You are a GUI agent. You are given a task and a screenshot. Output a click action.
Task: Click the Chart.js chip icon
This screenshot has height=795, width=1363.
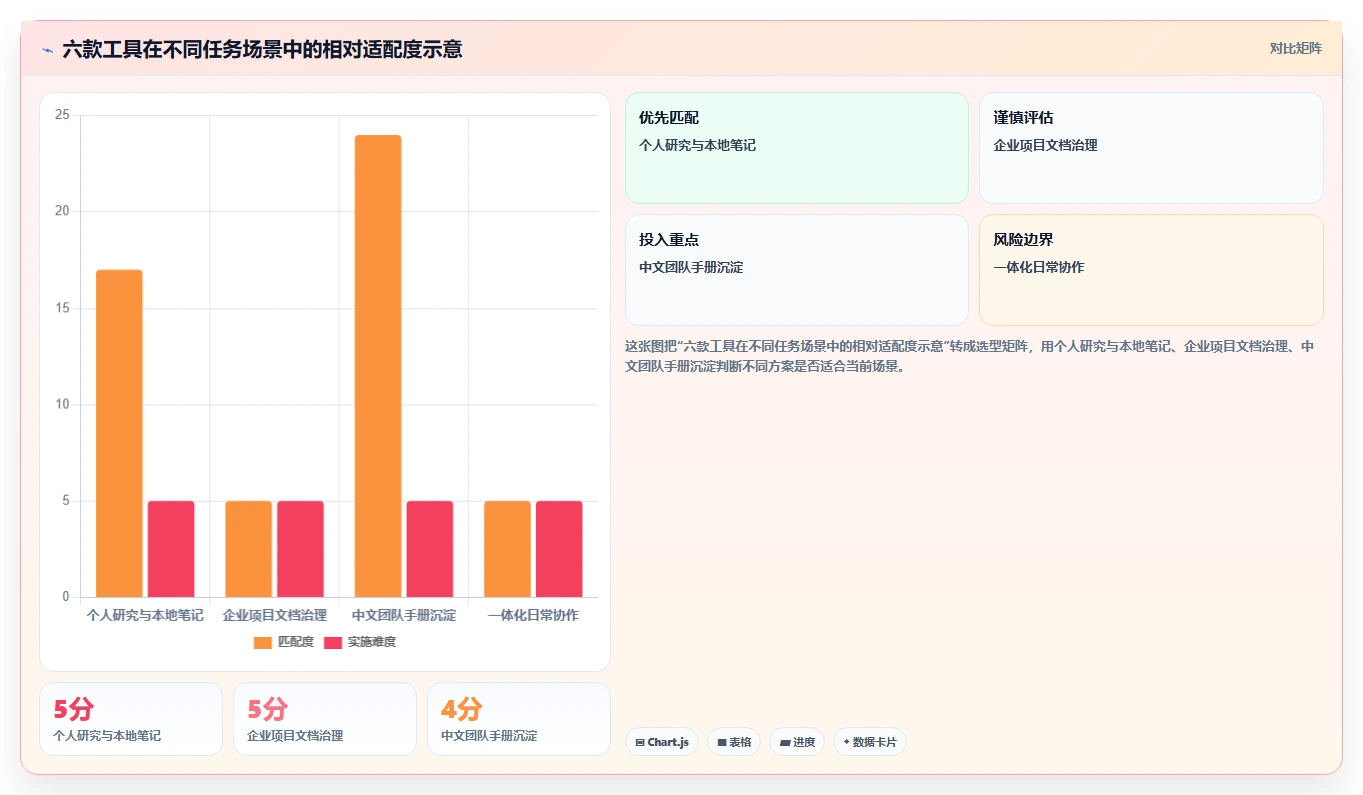click(640, 743)
